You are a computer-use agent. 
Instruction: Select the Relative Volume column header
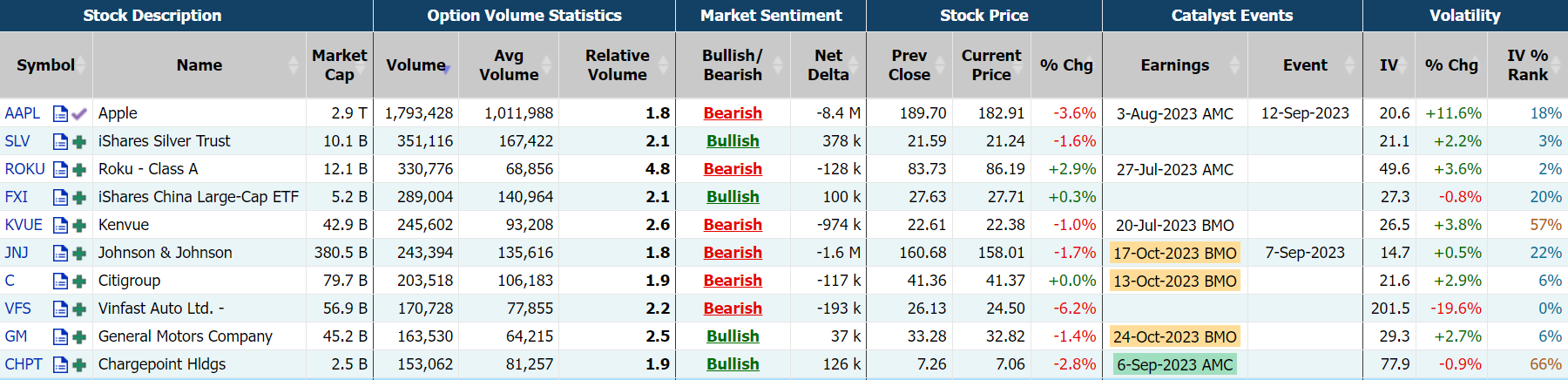[x=617, y=64]
